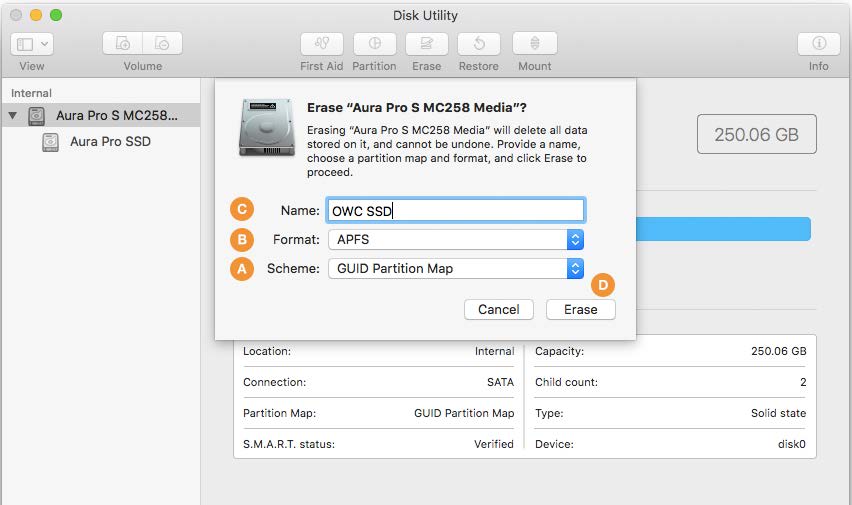Click the Mount toolbar icon

[x=535, y=43]
